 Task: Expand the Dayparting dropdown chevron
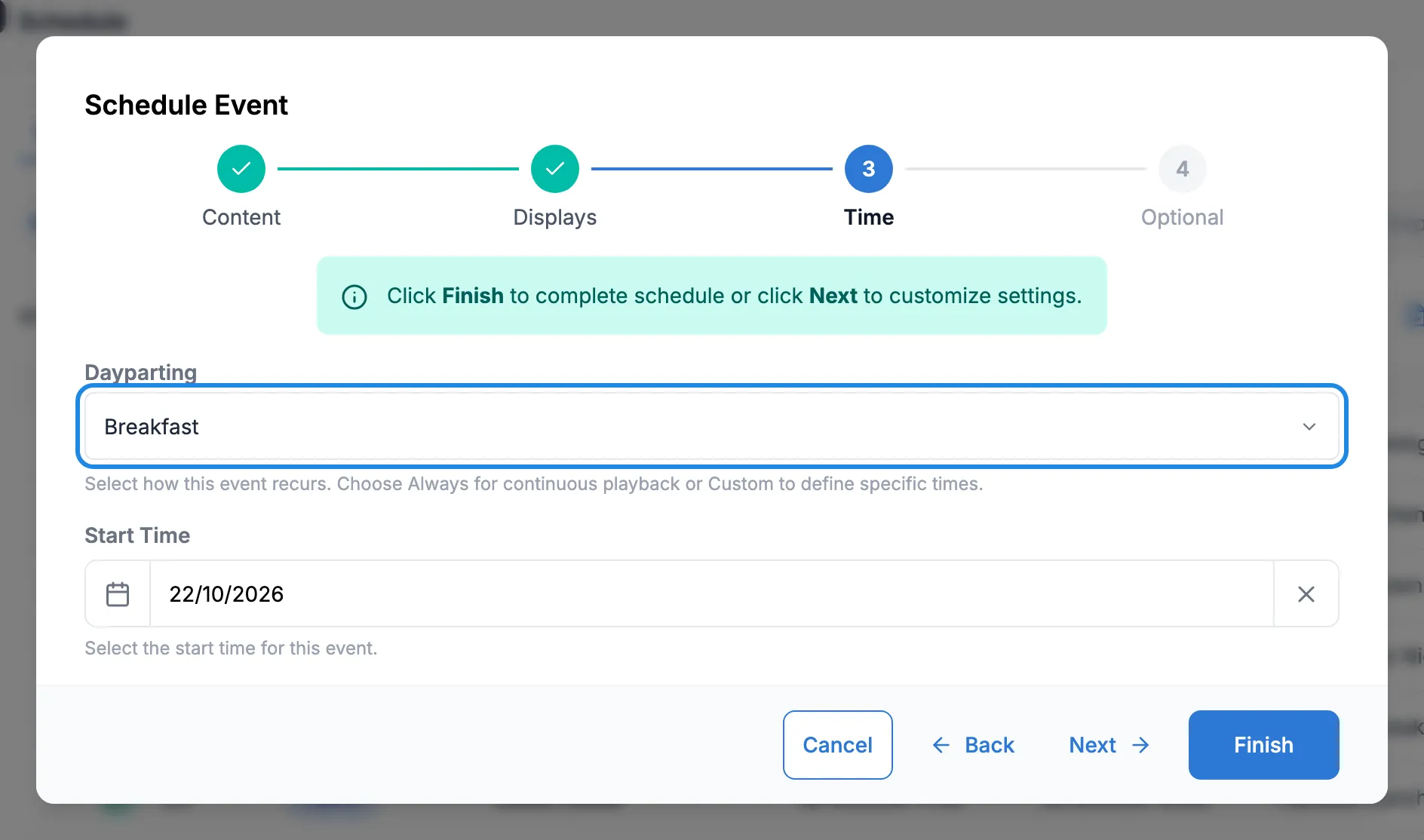coord(1309,427)
